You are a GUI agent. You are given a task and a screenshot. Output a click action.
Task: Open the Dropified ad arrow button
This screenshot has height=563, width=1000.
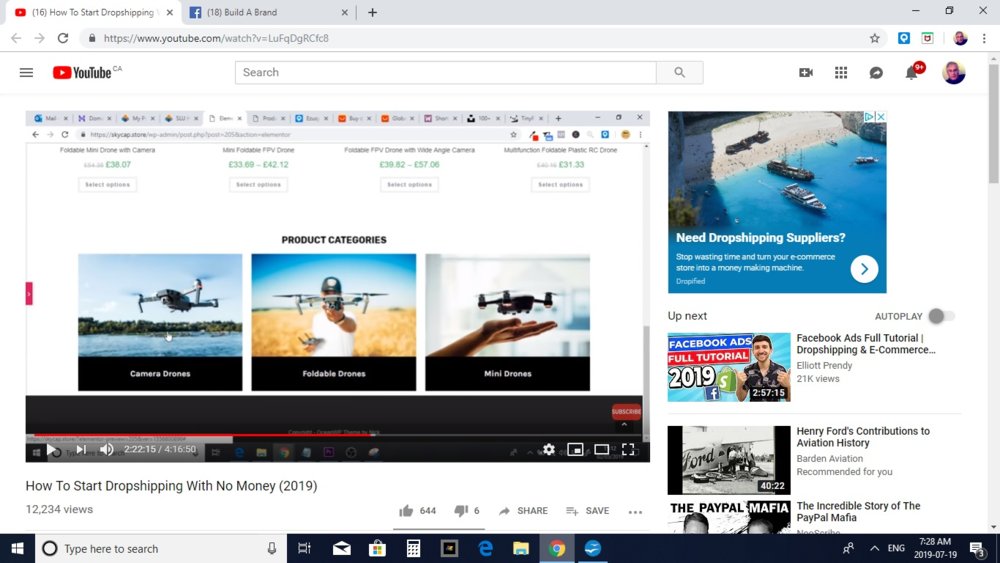(x=864, y=269)
